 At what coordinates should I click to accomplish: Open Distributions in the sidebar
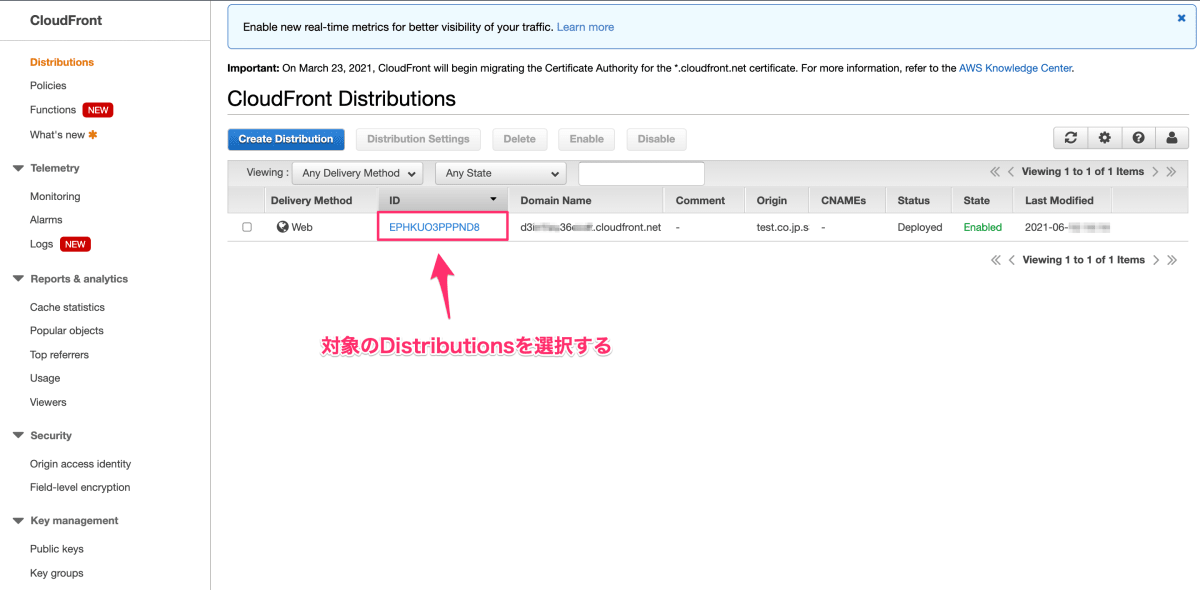pyautogui.click(x=62, y=62)
